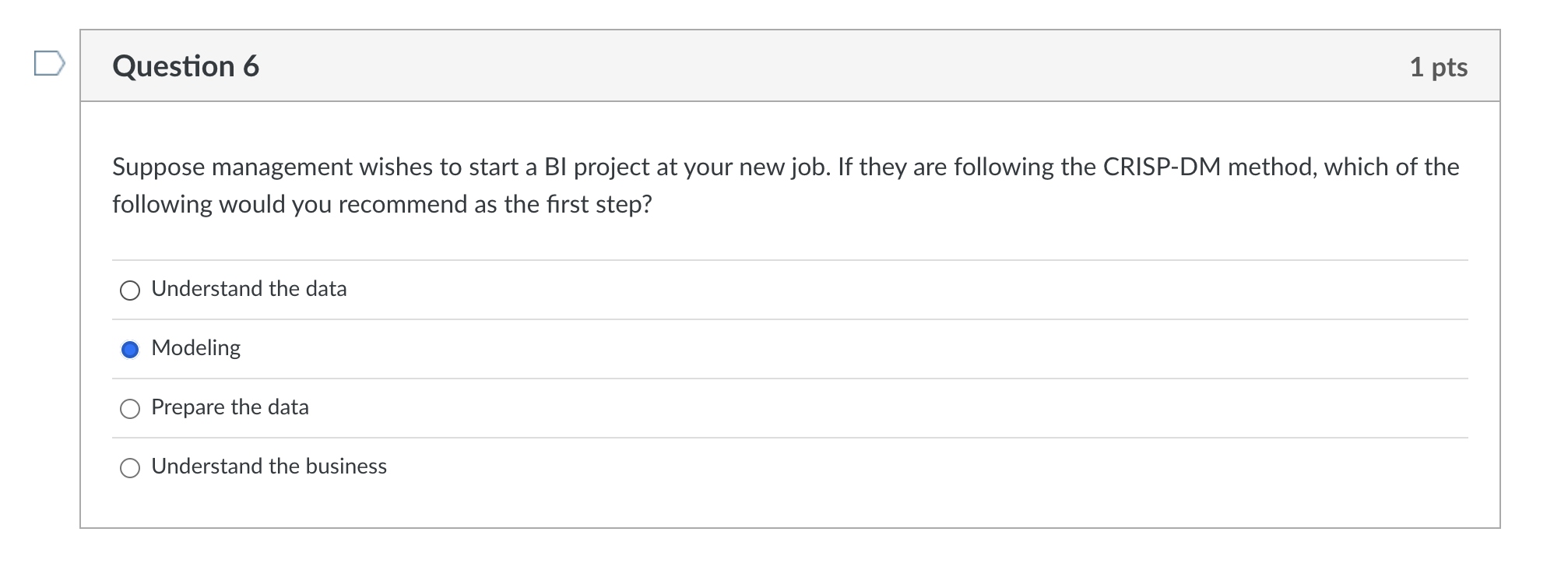The width and height of the screenshot is (1568, 567).
Task: Click the word "following" starting the second line
Action: (x=162, y=205)
